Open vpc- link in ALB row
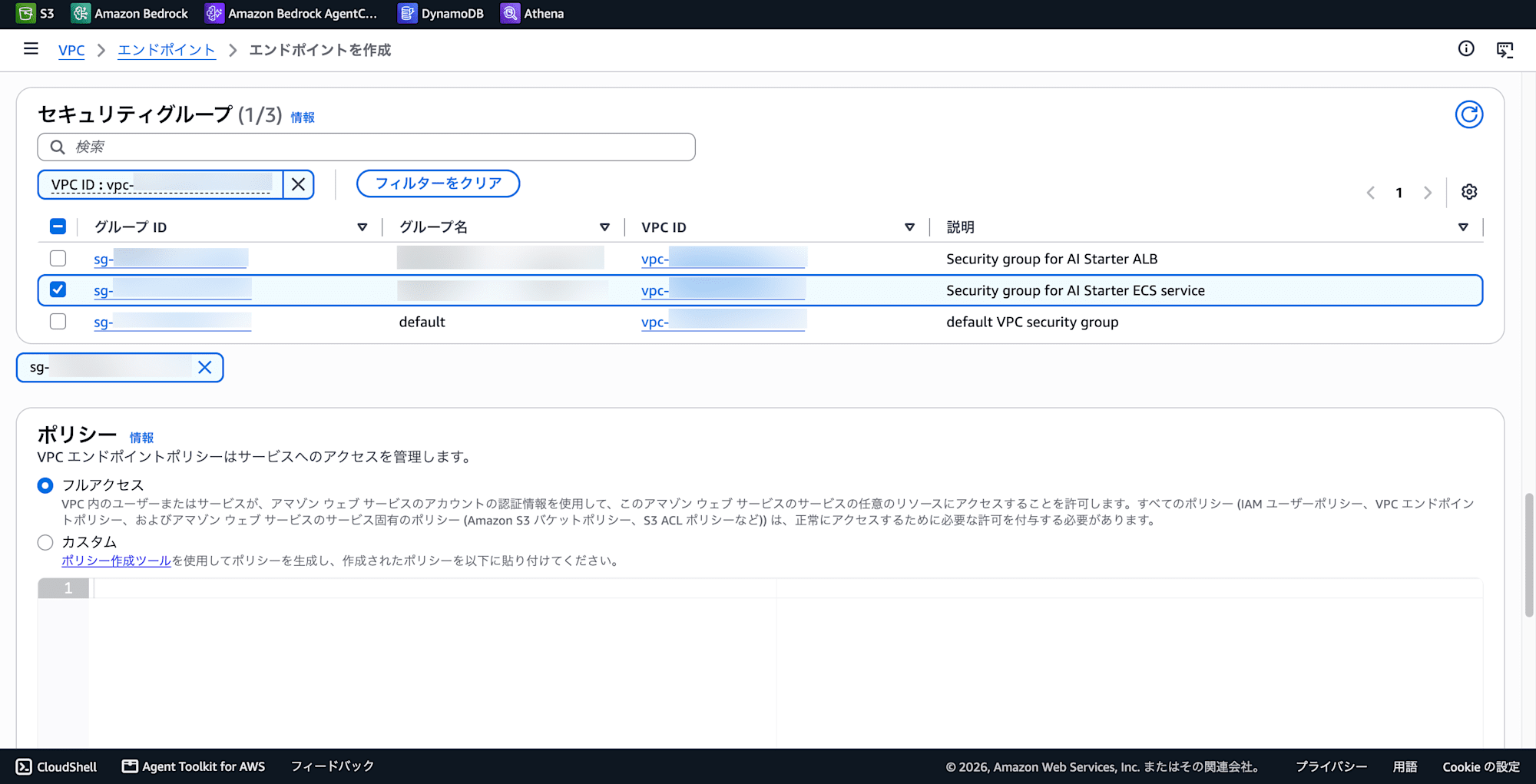 point(723,259)
